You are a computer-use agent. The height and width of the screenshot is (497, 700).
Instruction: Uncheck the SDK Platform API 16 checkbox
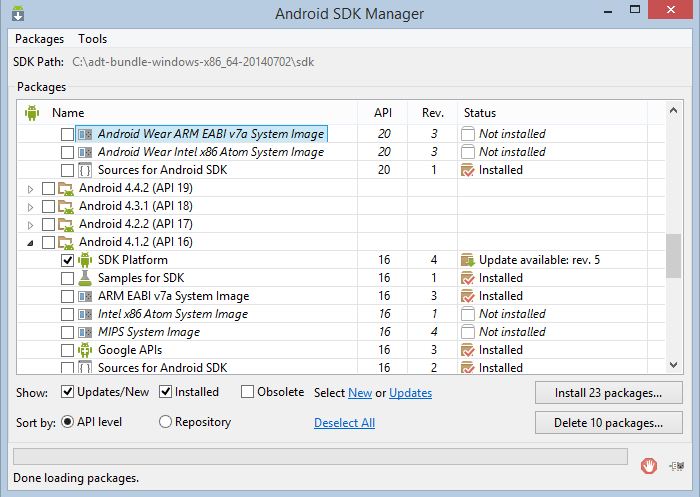tap(67, 260)
